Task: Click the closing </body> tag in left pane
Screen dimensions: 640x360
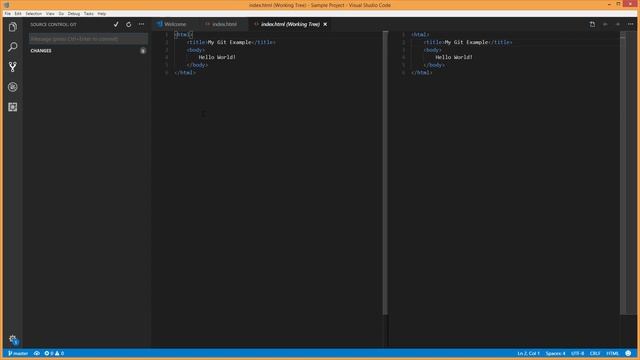Action: (x=197, y=65)
